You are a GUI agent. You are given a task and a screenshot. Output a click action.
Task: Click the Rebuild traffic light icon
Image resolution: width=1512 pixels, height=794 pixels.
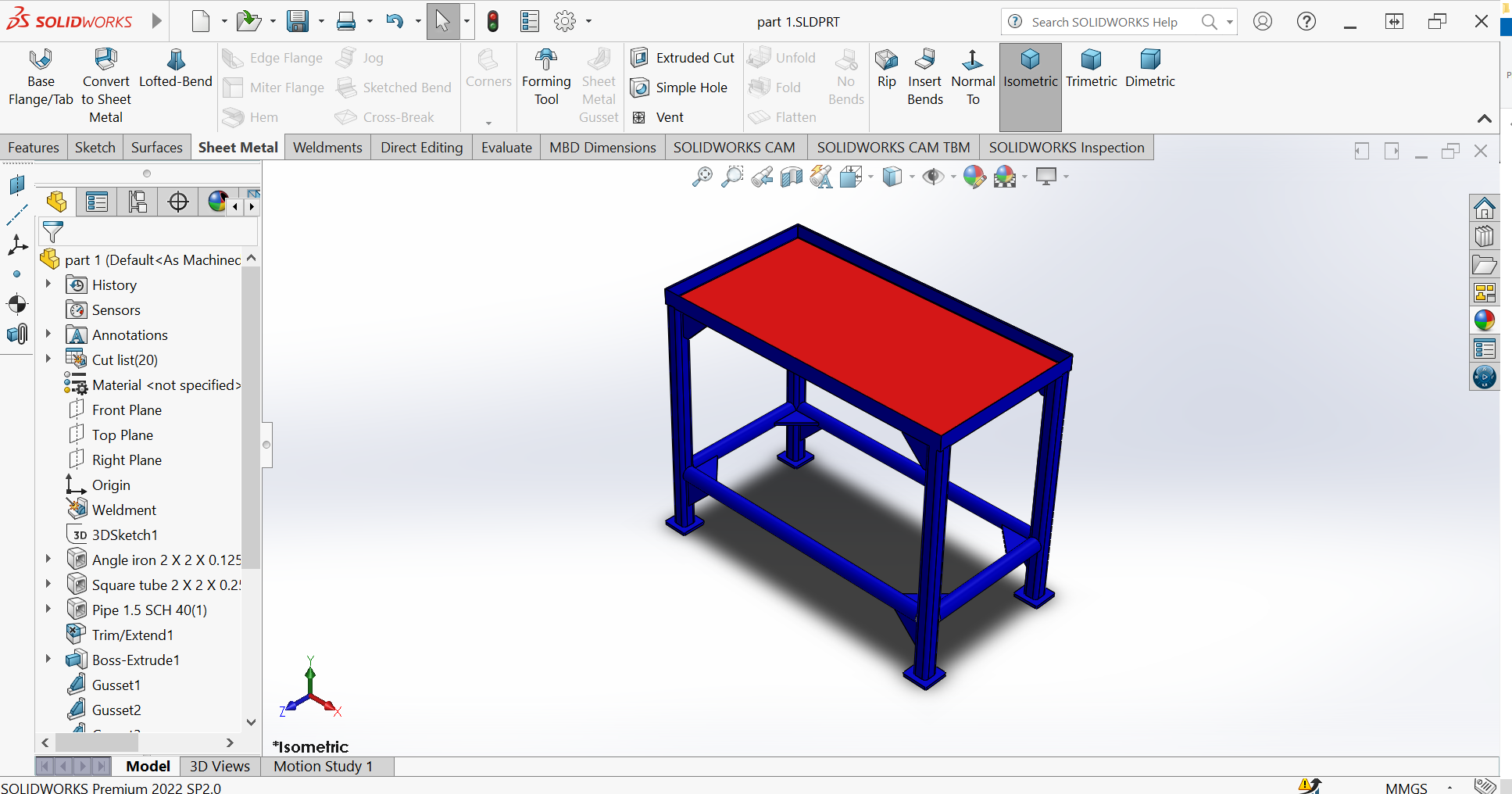493,21
